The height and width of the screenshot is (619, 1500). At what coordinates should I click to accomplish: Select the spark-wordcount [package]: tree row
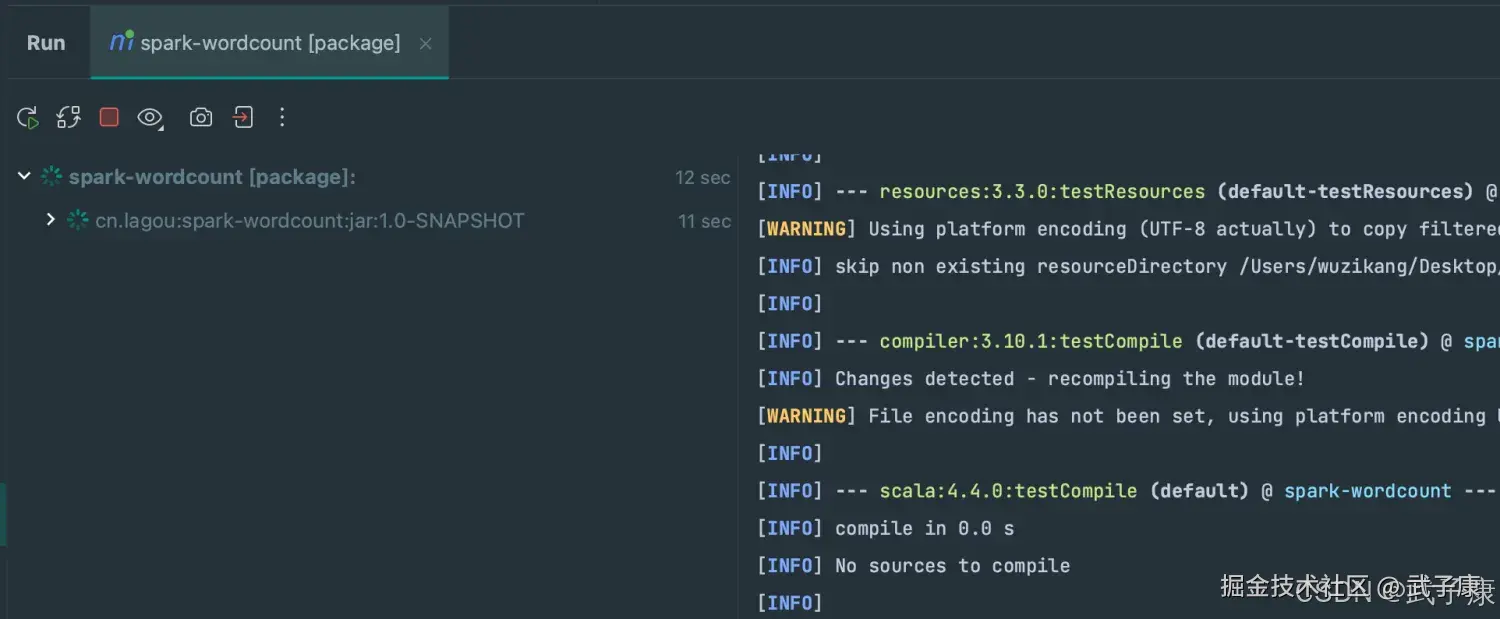[370, 177]
